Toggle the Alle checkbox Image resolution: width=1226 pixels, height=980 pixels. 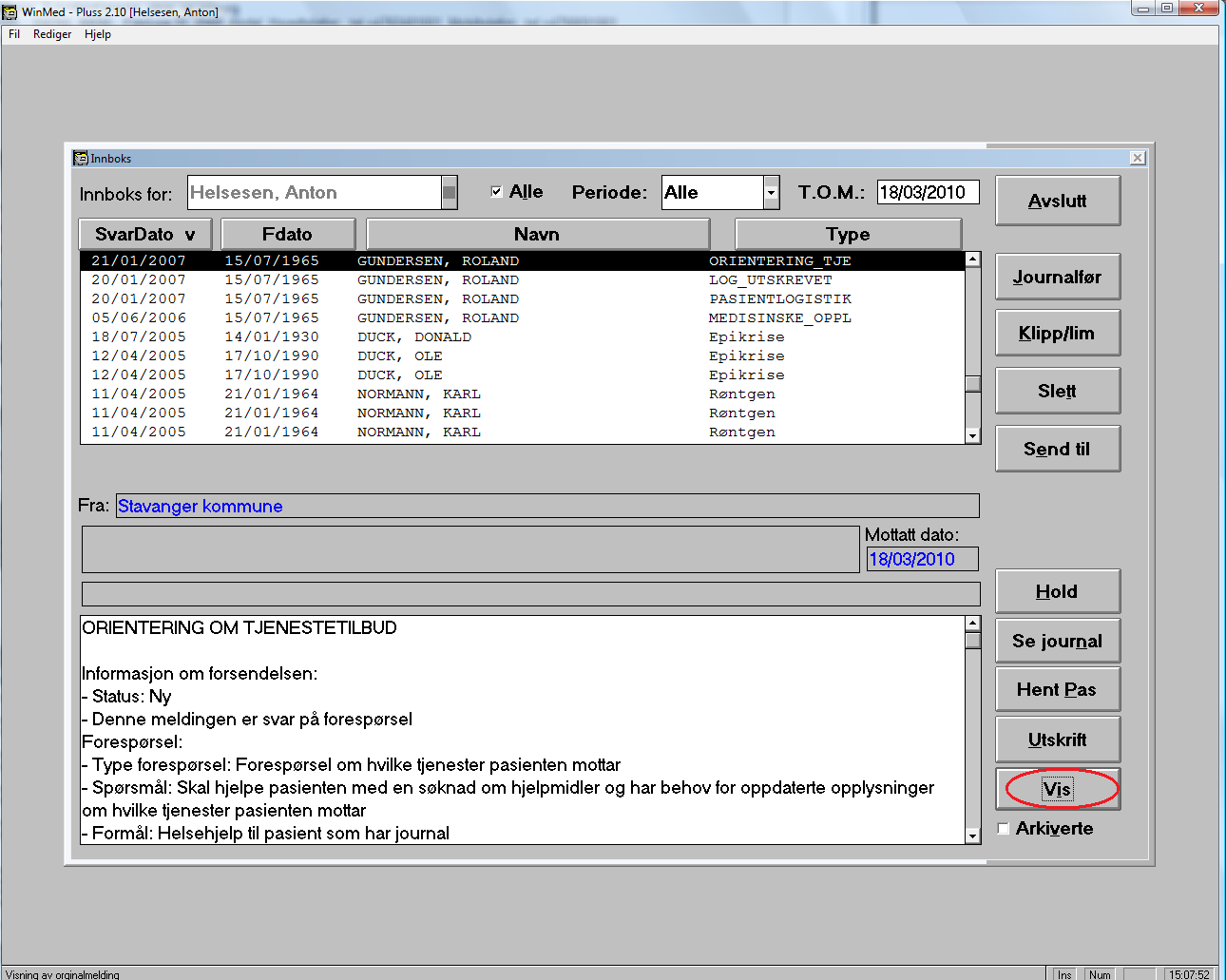pyautogui.click(x=496, y=191)
